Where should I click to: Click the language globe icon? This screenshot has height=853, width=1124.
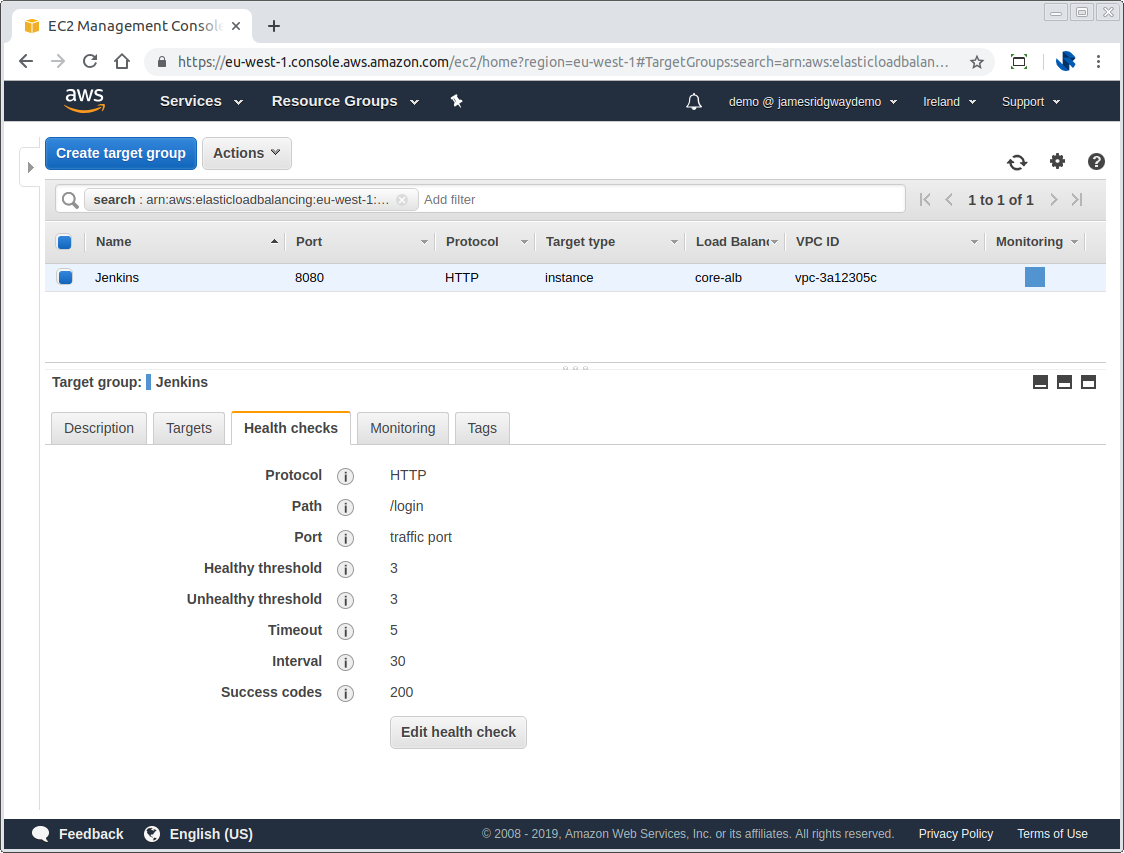point(152,834)
